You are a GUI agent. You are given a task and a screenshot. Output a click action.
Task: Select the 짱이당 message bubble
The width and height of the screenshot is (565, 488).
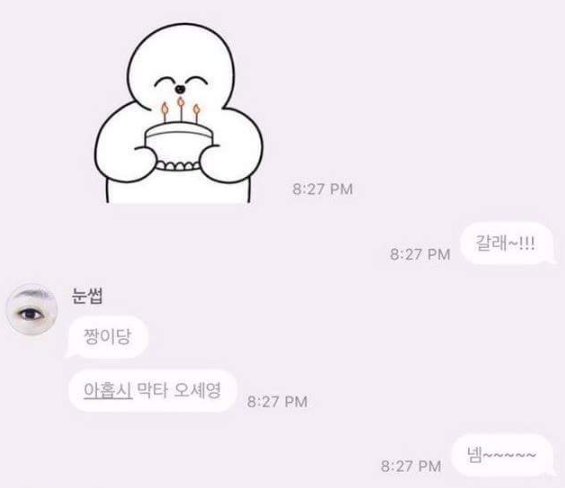(106, 336)
